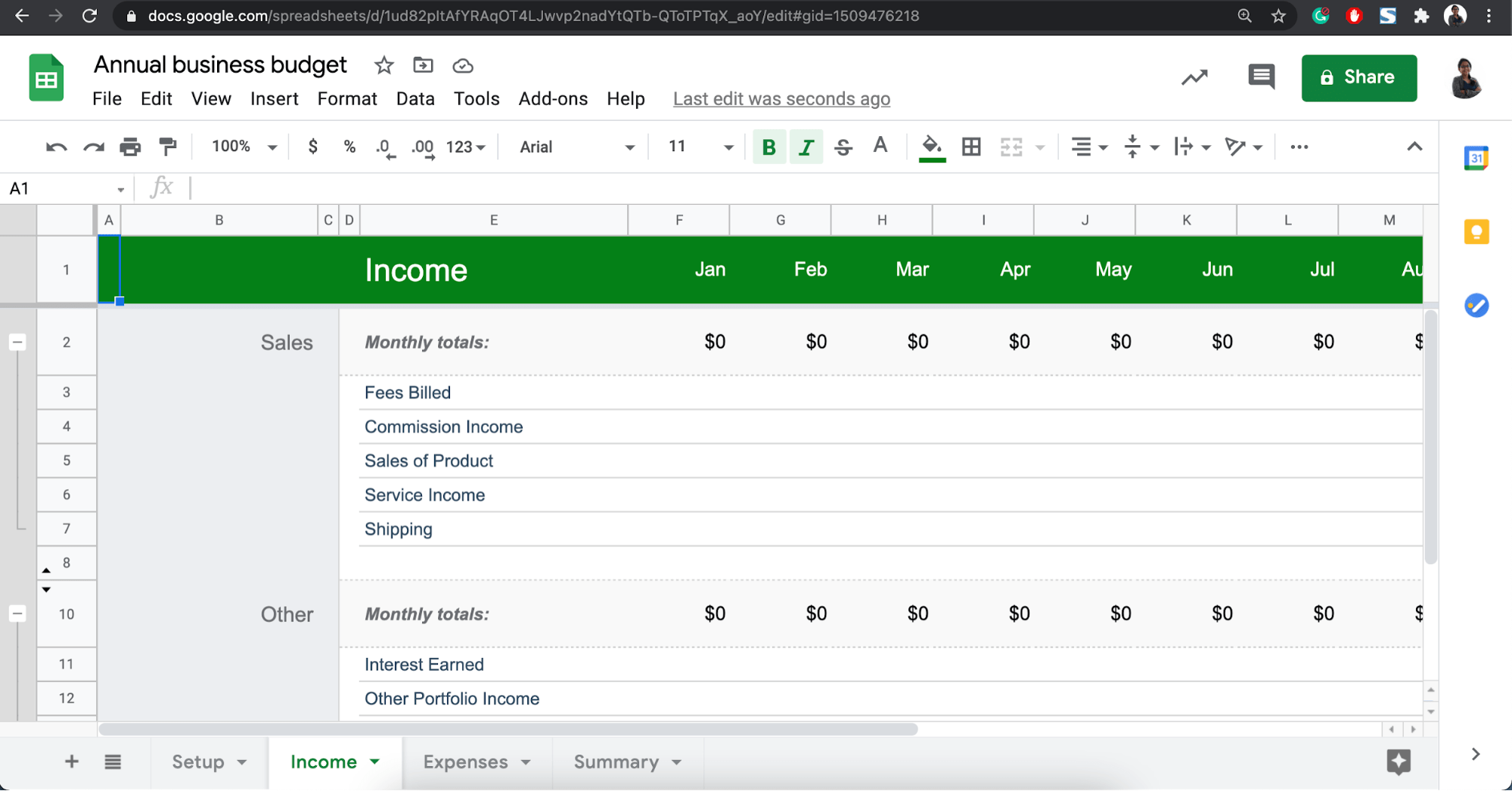Toggle italic formatting
This screenshot has width=1512, height=791.
click(x=806, y=147)
